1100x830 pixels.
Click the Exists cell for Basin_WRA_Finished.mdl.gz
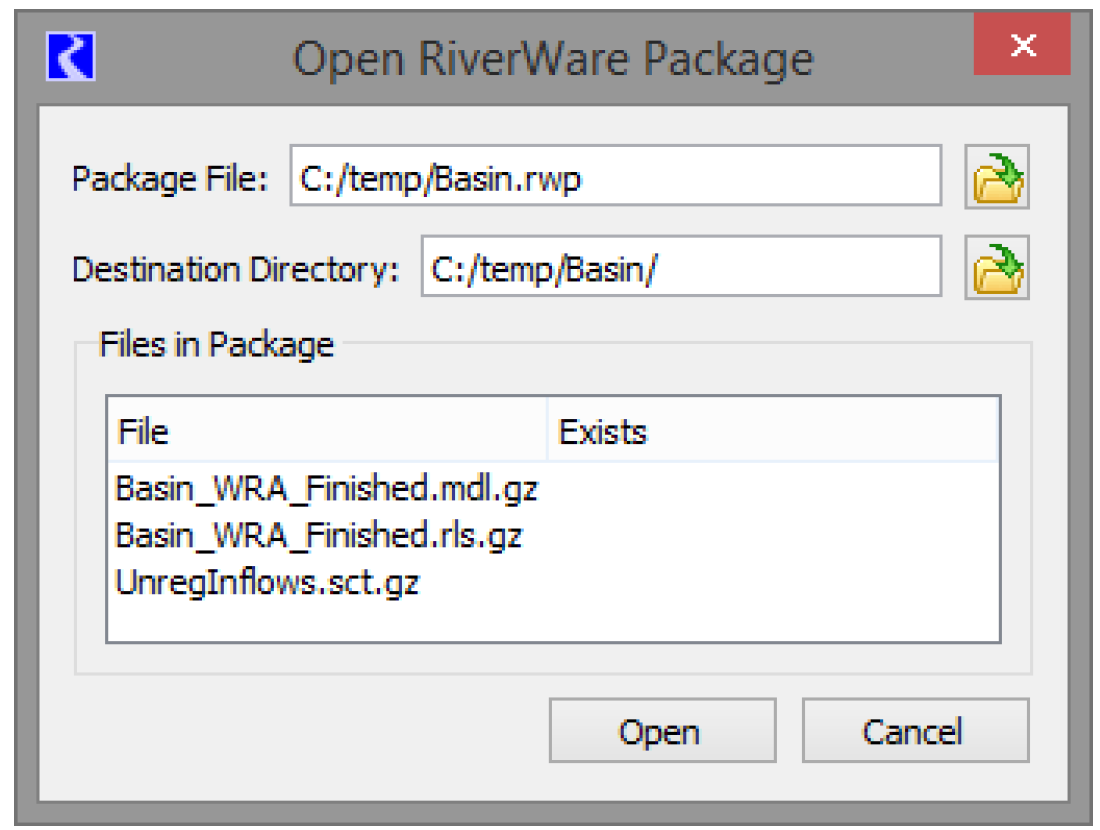(x=772, y=489)
